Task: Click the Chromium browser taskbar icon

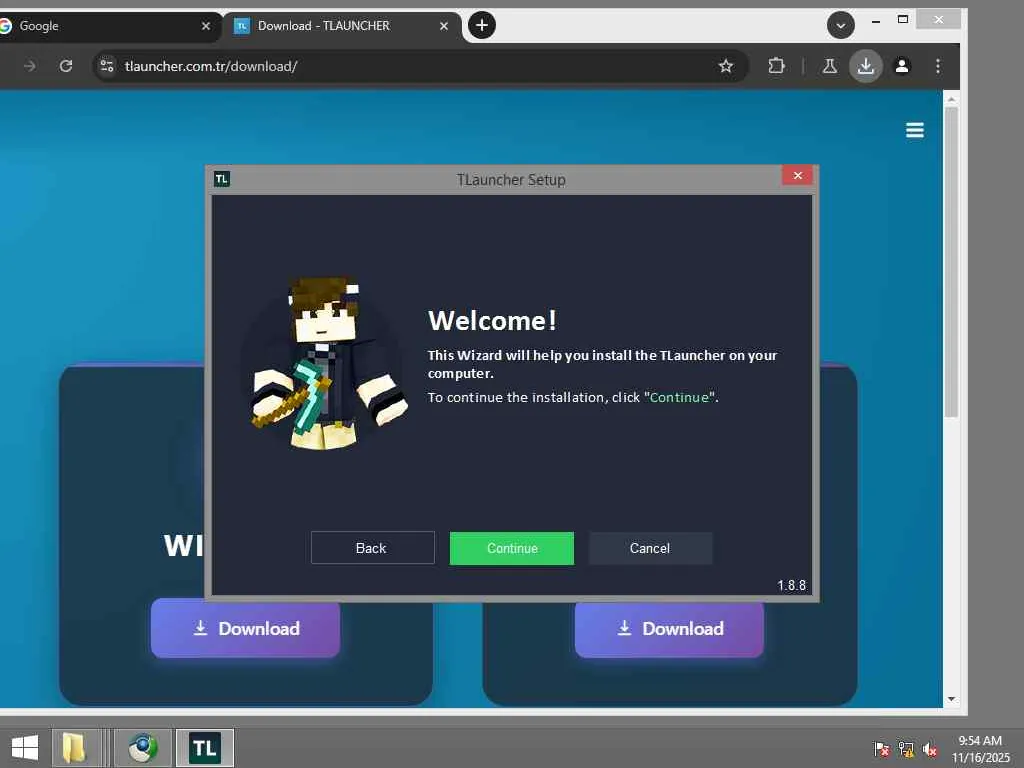Action: coord(142,748)
